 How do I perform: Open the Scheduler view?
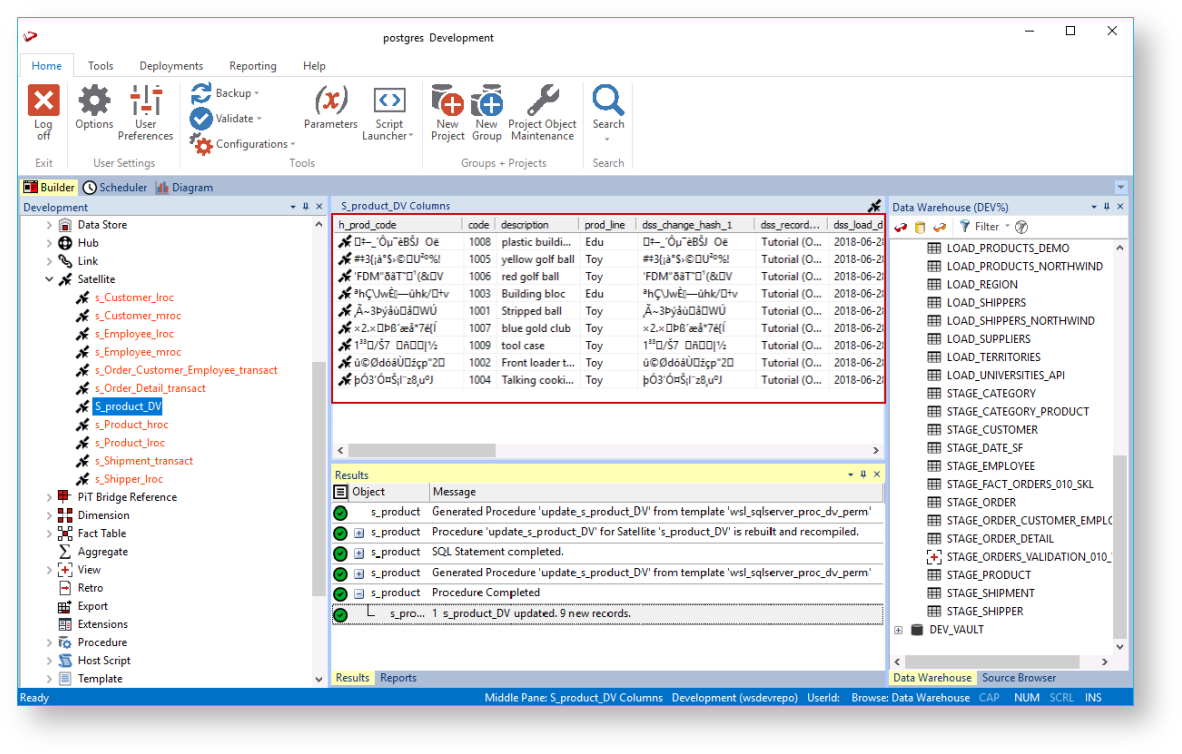(x=115, y=187)
